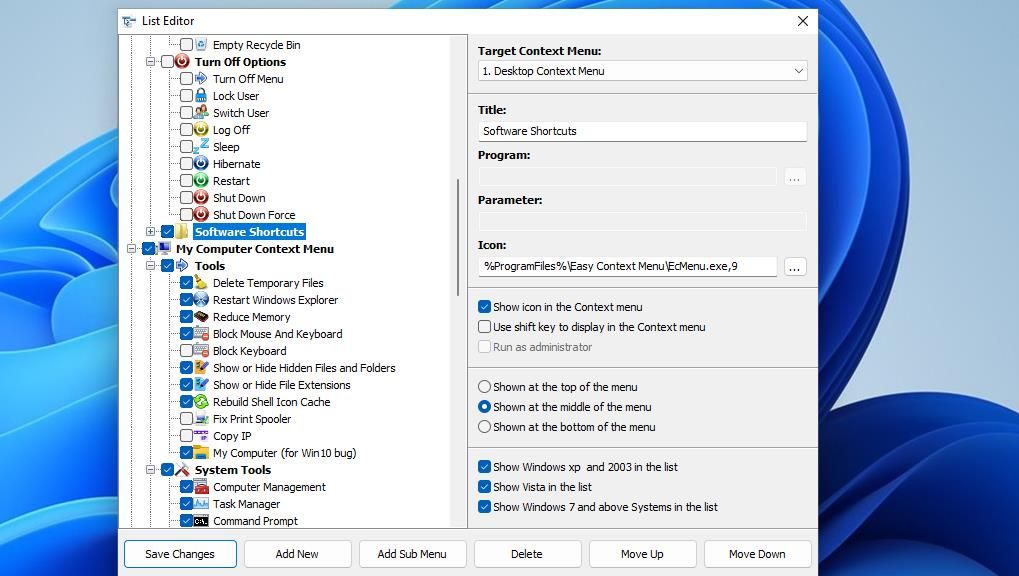Select Shown at the top of the menu
Screen dimensions: 1019x576
(x=484, y=387)
